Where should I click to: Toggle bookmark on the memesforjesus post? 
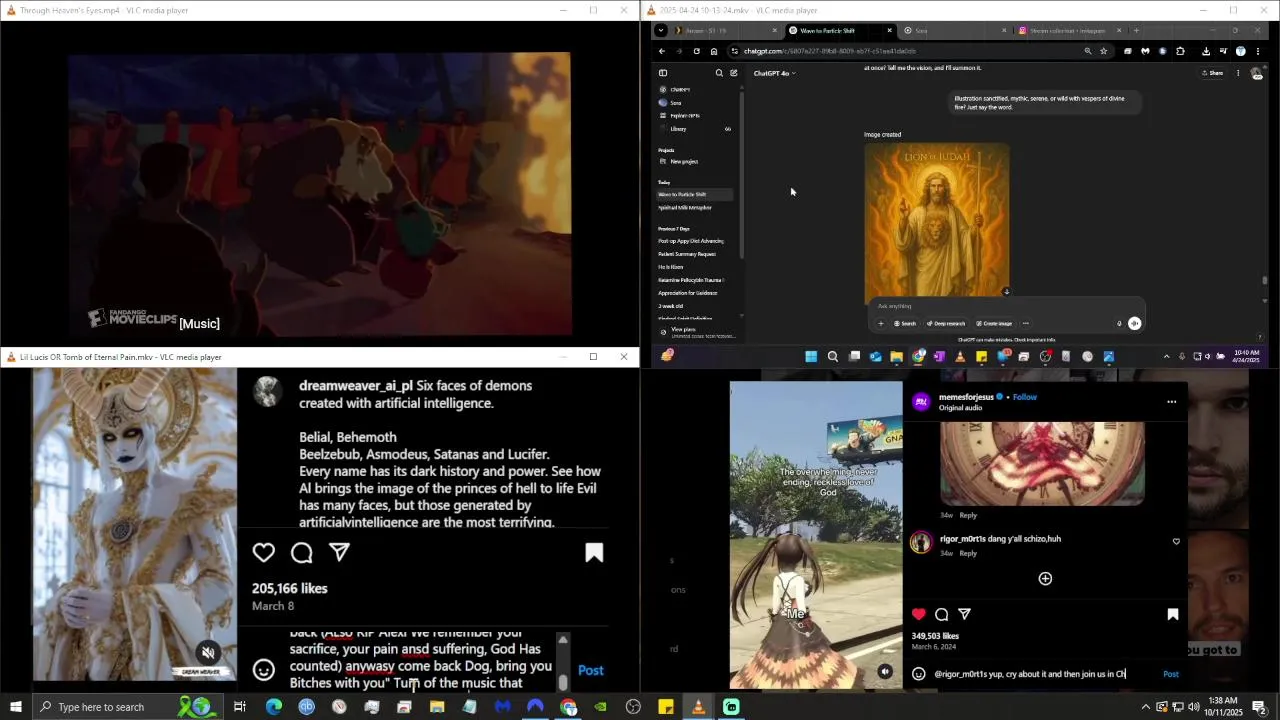1173,614
